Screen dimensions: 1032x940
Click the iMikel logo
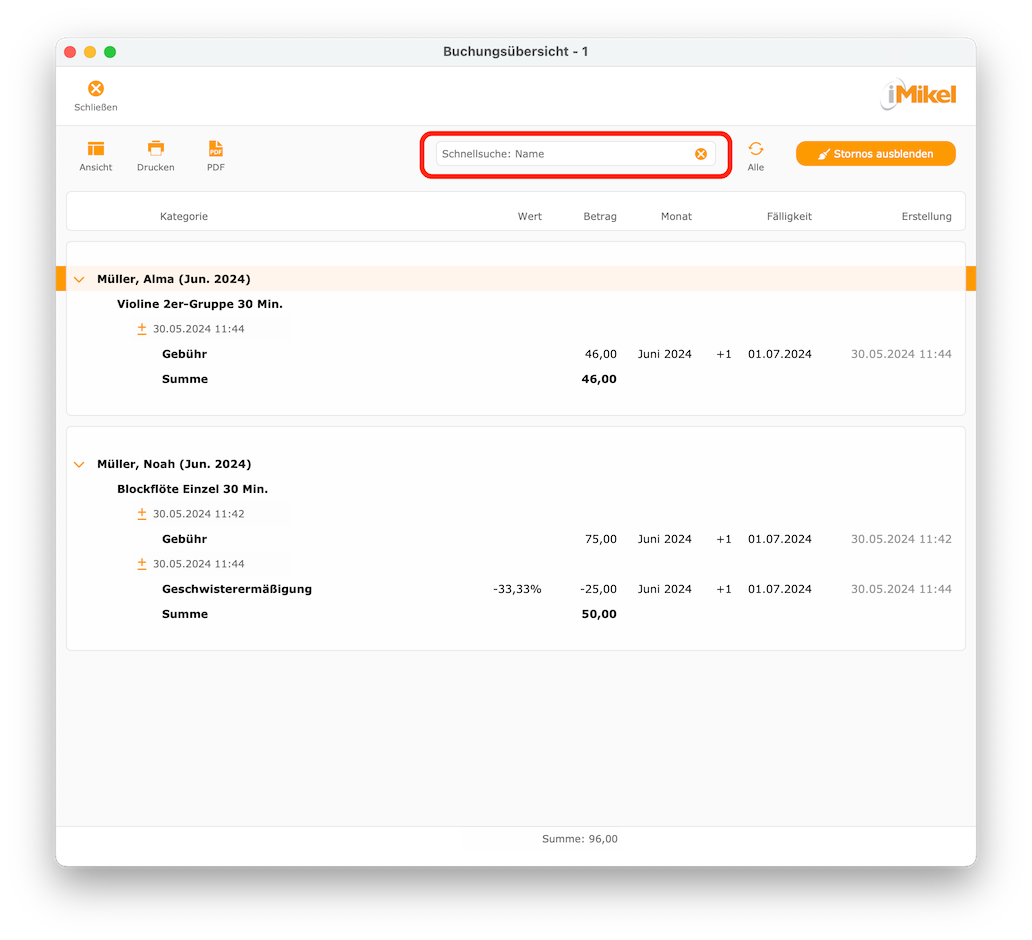919,95
